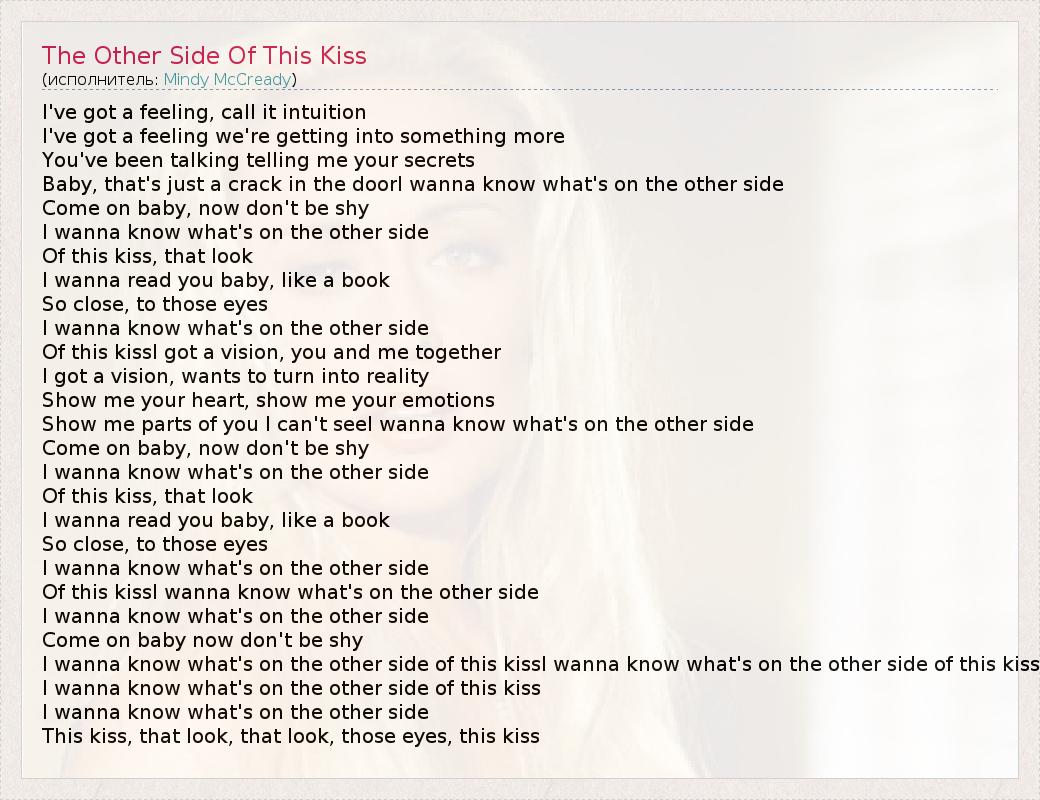1040x800 pixels.
Task: Click the line "Show me your heart, show me your emotions"
Action: [268, 400]
